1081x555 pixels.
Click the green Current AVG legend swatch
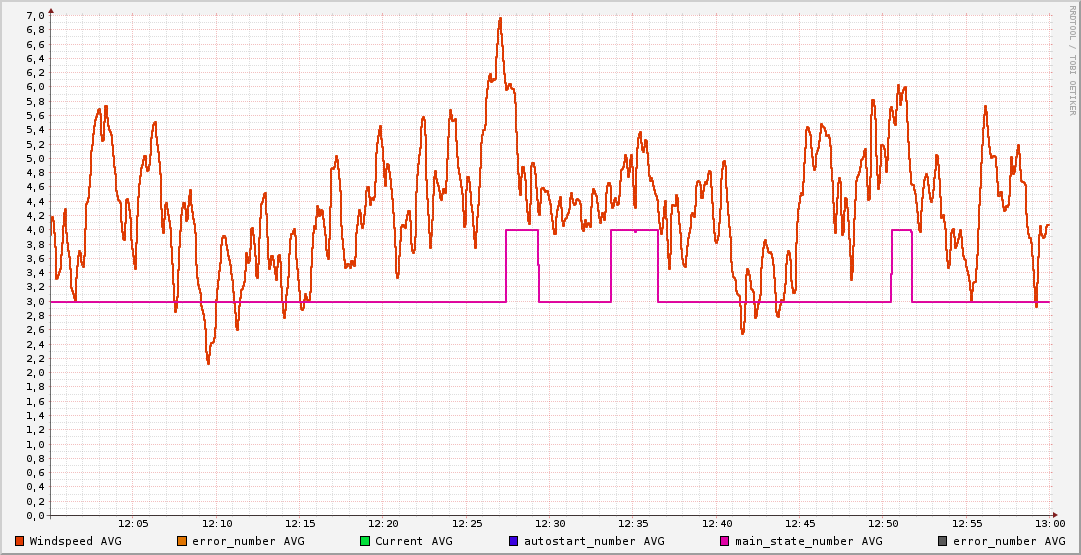click(364, 541)
